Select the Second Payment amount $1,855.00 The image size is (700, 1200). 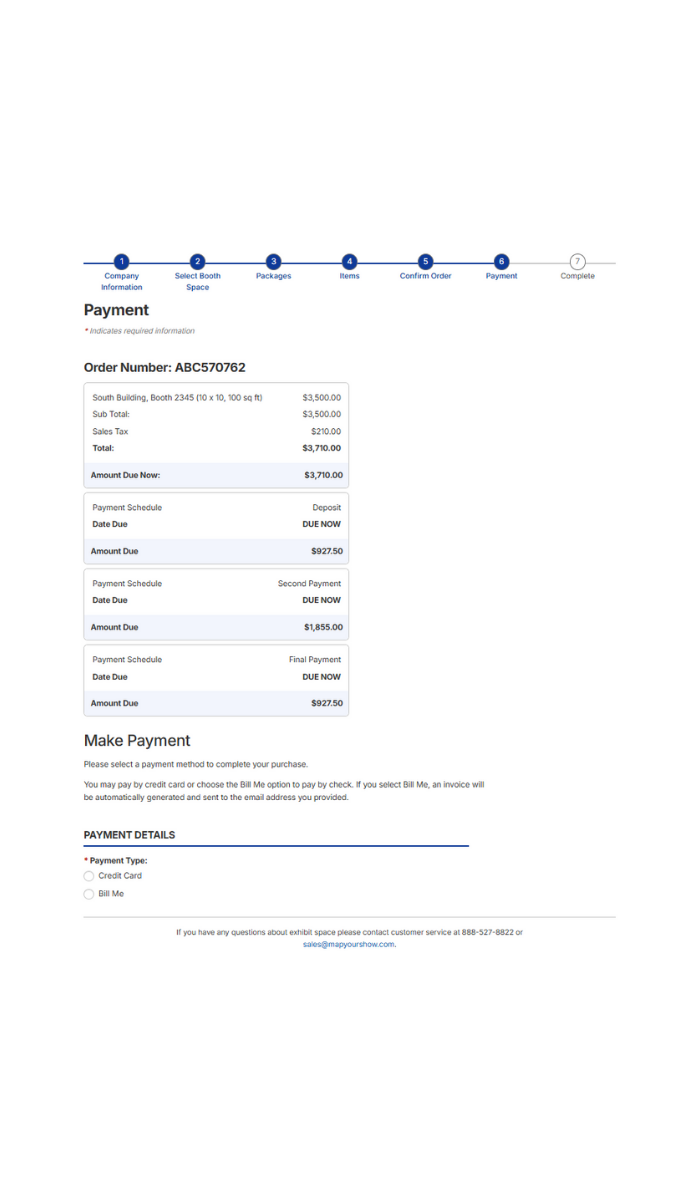323,628
